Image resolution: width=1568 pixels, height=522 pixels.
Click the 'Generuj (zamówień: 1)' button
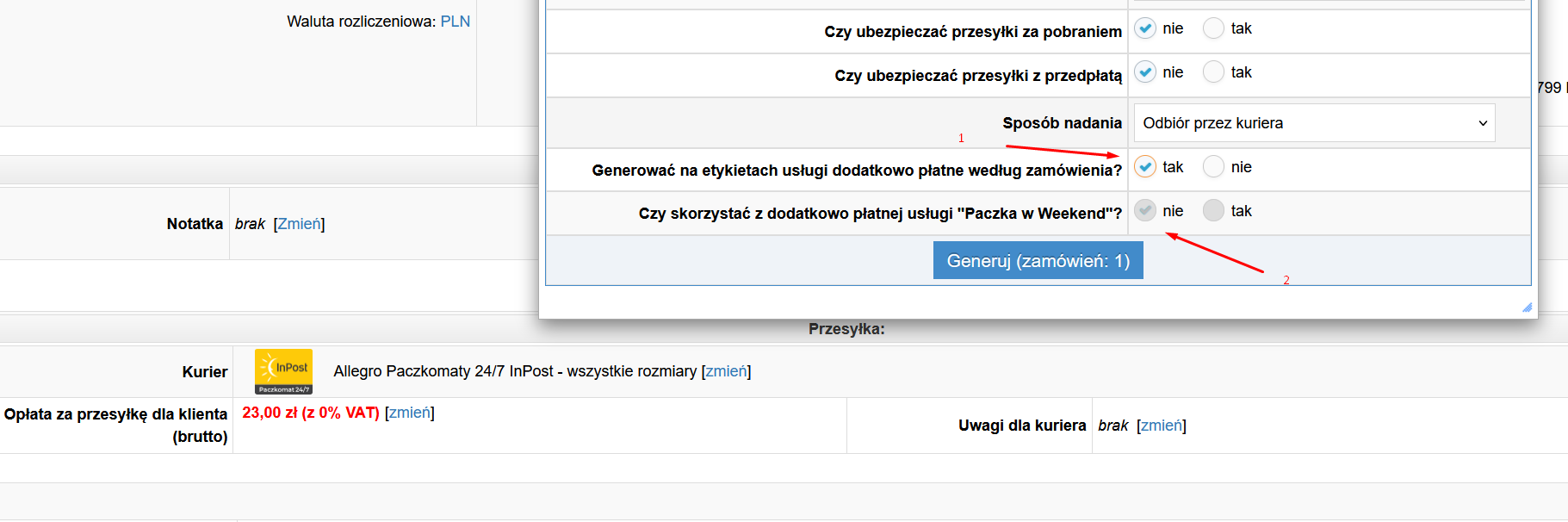click(1038, 260)
